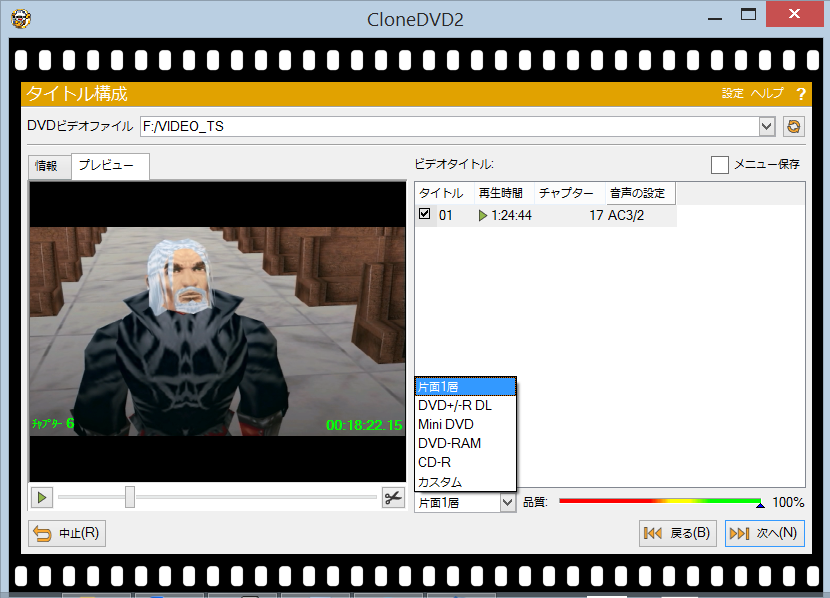Click the 1:24:44 playback time cell
The image size is (830, 598).
[x=511, y=215]
